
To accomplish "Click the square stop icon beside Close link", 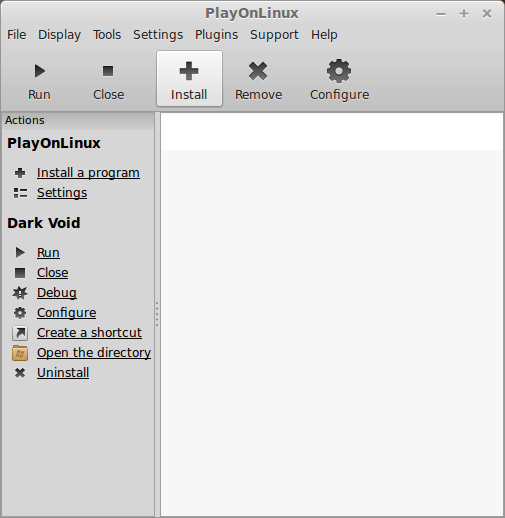I will 20,273.
